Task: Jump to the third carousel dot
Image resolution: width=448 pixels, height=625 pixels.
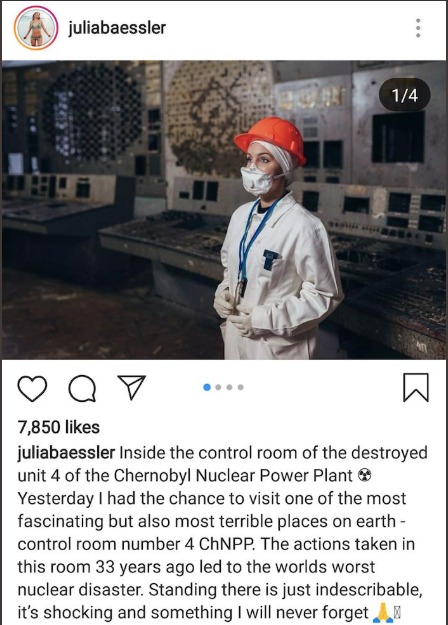Action: point(229,387)
